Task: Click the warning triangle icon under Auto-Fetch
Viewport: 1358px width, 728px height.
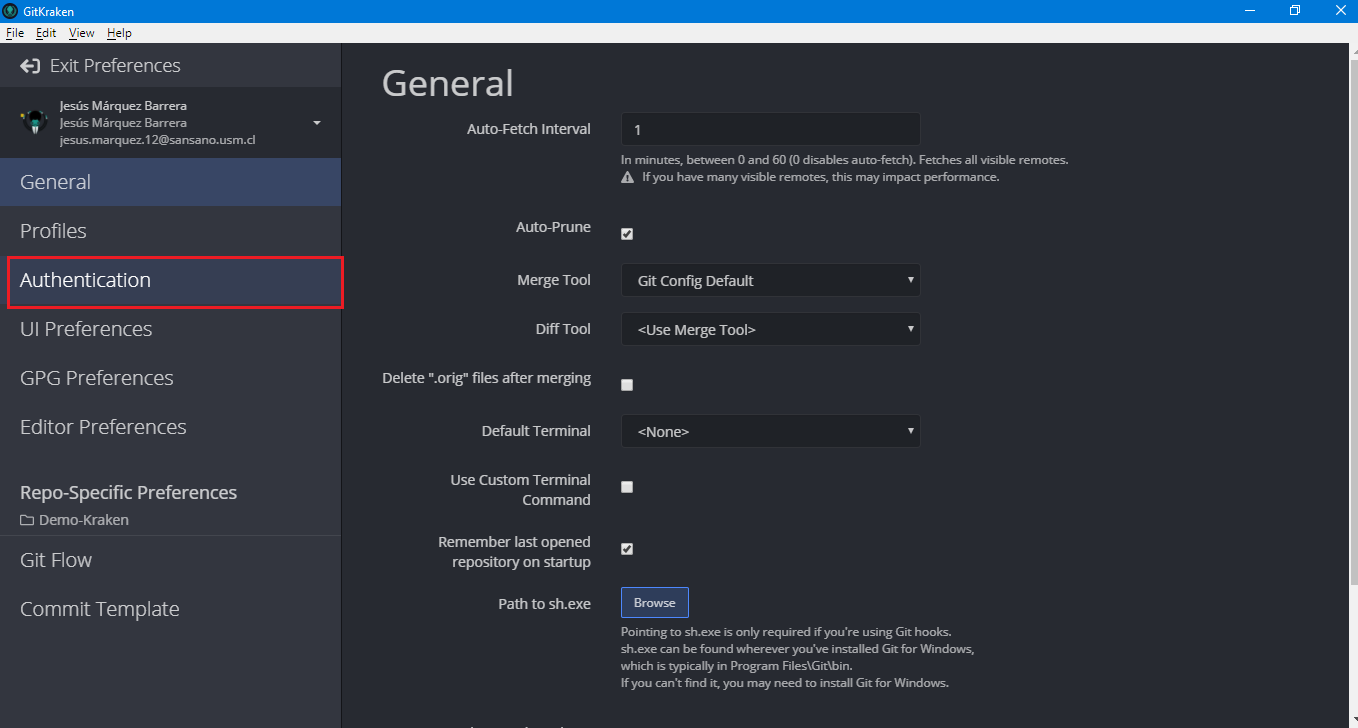Action: [x=628, y=177]
